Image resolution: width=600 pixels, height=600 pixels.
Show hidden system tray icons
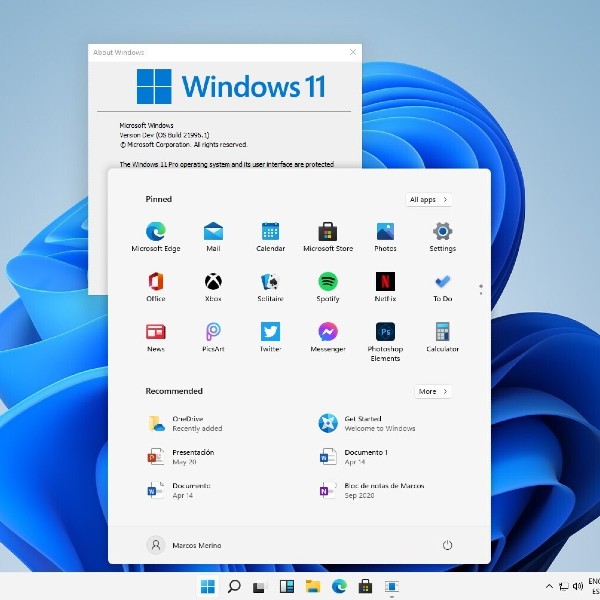coord(549,586)
